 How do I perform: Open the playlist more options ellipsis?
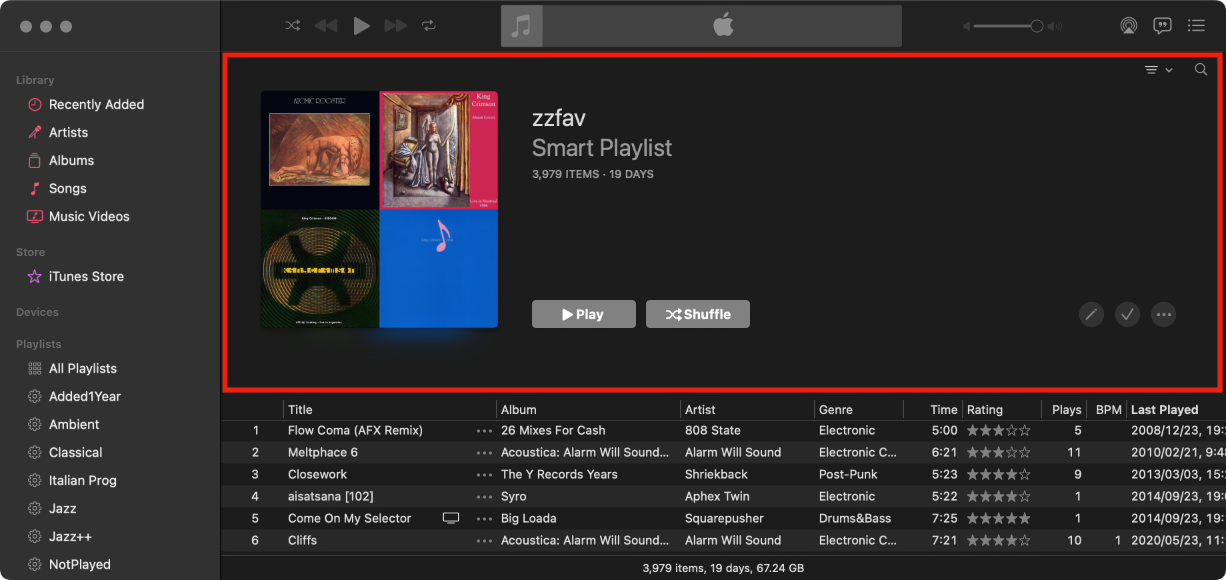point(1163,314)
